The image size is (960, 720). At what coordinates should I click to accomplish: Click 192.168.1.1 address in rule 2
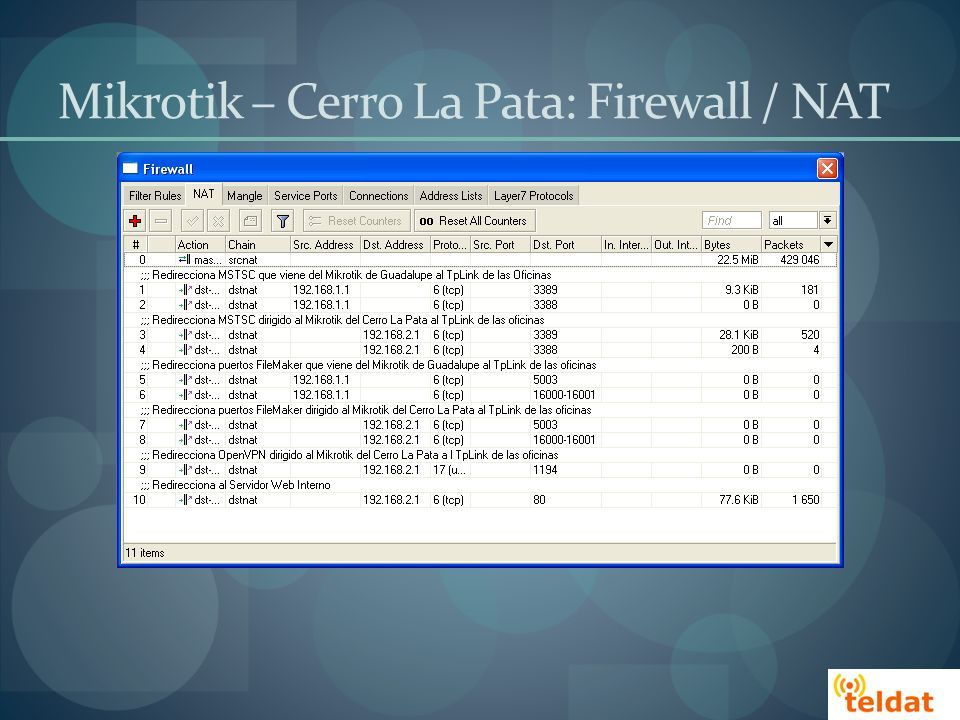click(321, 305)
